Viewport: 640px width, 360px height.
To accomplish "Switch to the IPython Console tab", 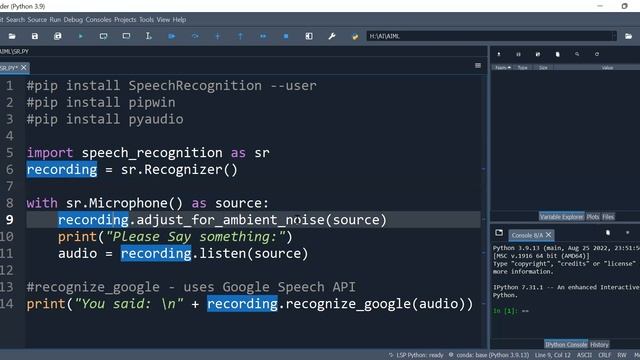I will 566,344.
